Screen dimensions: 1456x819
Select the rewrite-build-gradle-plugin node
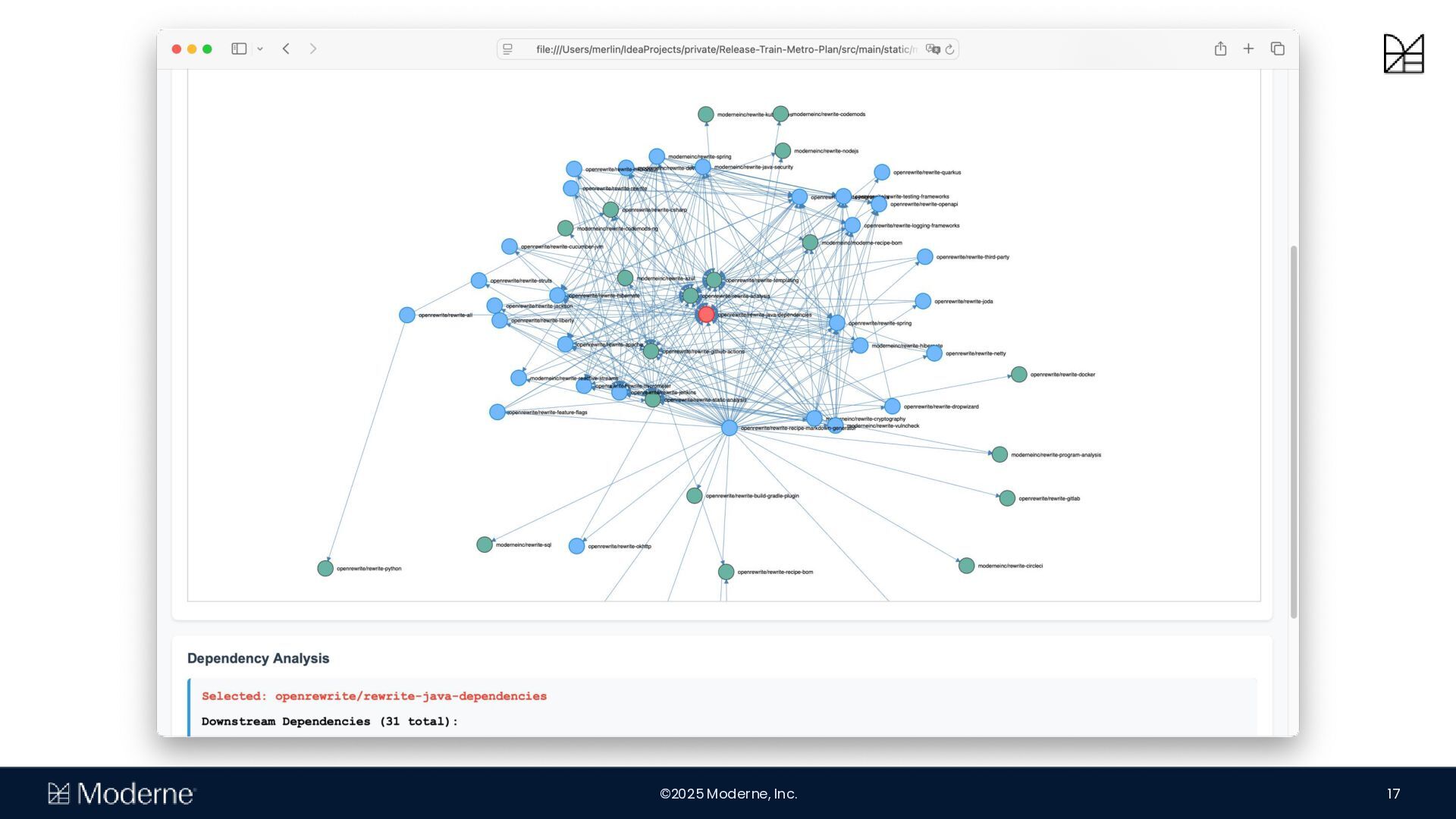[694, 495]
